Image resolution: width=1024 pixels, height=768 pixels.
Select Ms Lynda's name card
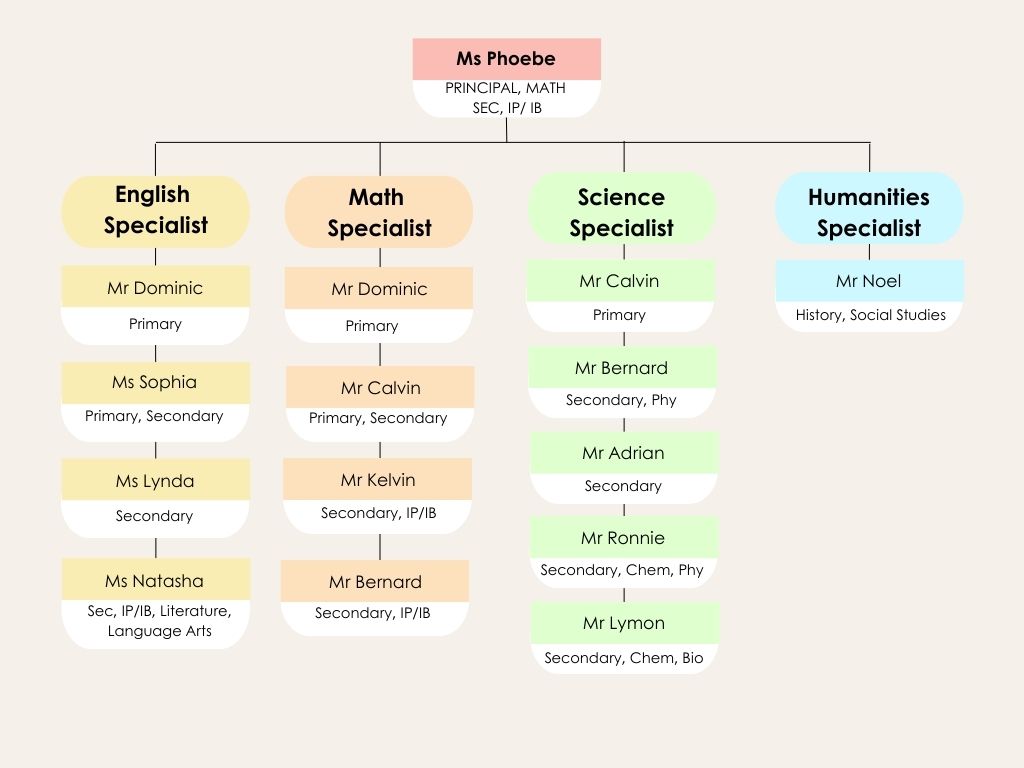tap(155, 498)
